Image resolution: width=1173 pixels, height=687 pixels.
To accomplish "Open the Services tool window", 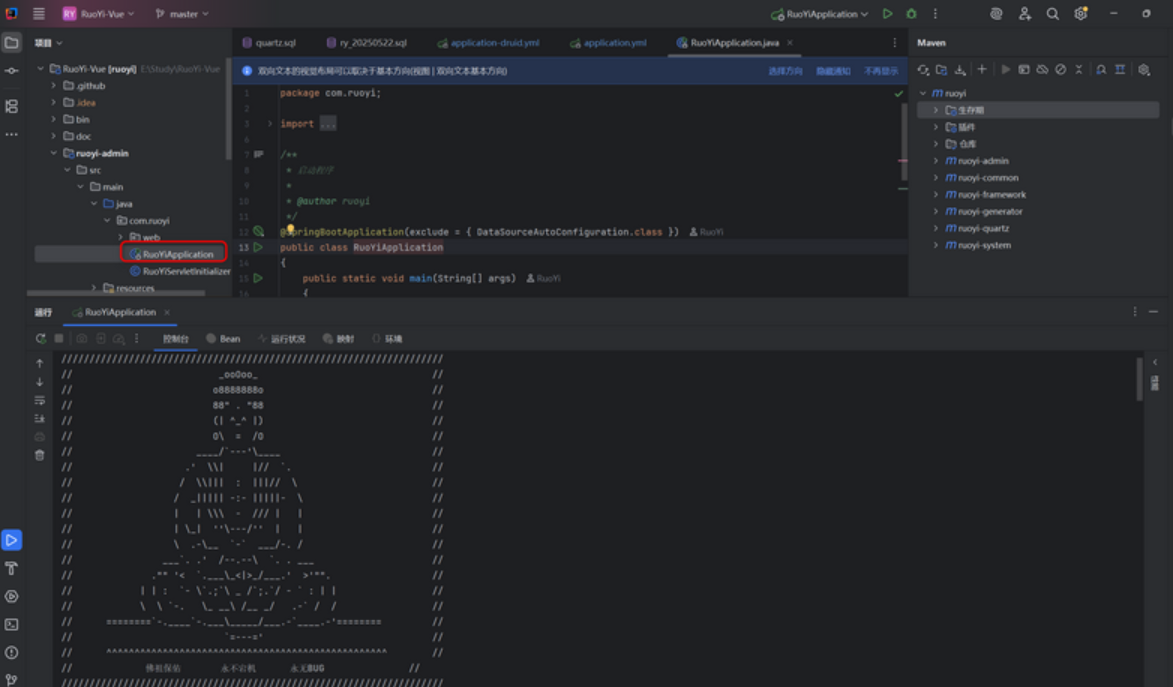I will [x=11, y=596].
